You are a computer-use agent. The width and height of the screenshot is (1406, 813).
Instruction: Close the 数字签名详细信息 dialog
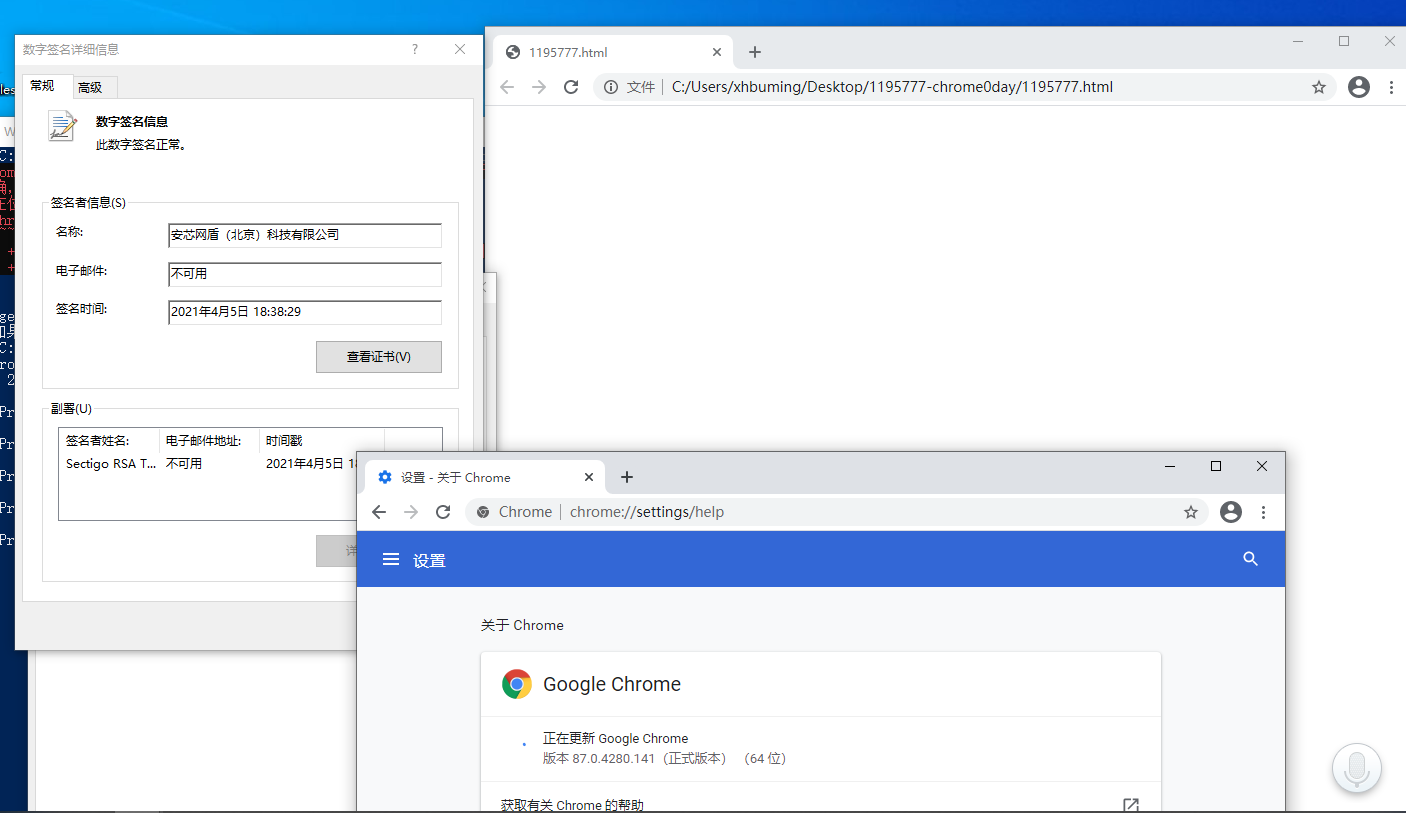(460, 49)
